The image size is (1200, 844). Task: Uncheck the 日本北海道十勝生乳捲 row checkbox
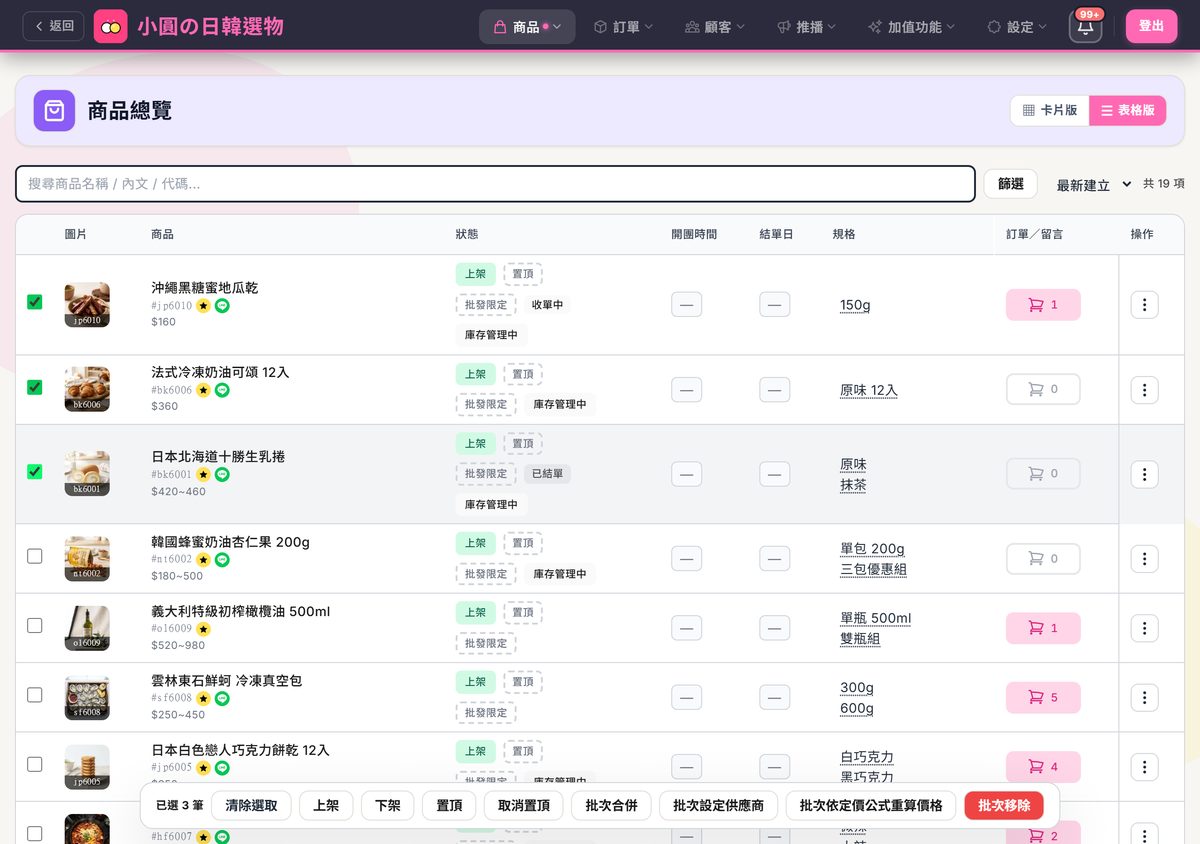click(x=35, y=471)
